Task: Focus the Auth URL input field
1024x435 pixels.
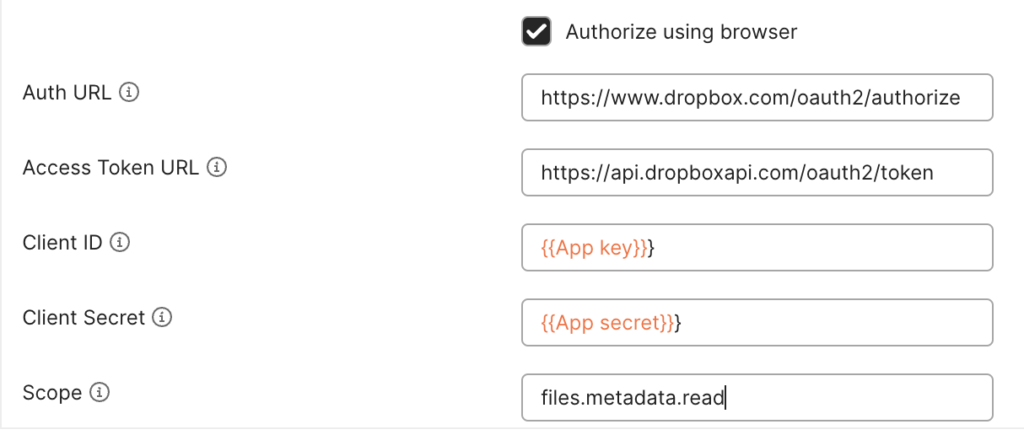Action: 757,97
